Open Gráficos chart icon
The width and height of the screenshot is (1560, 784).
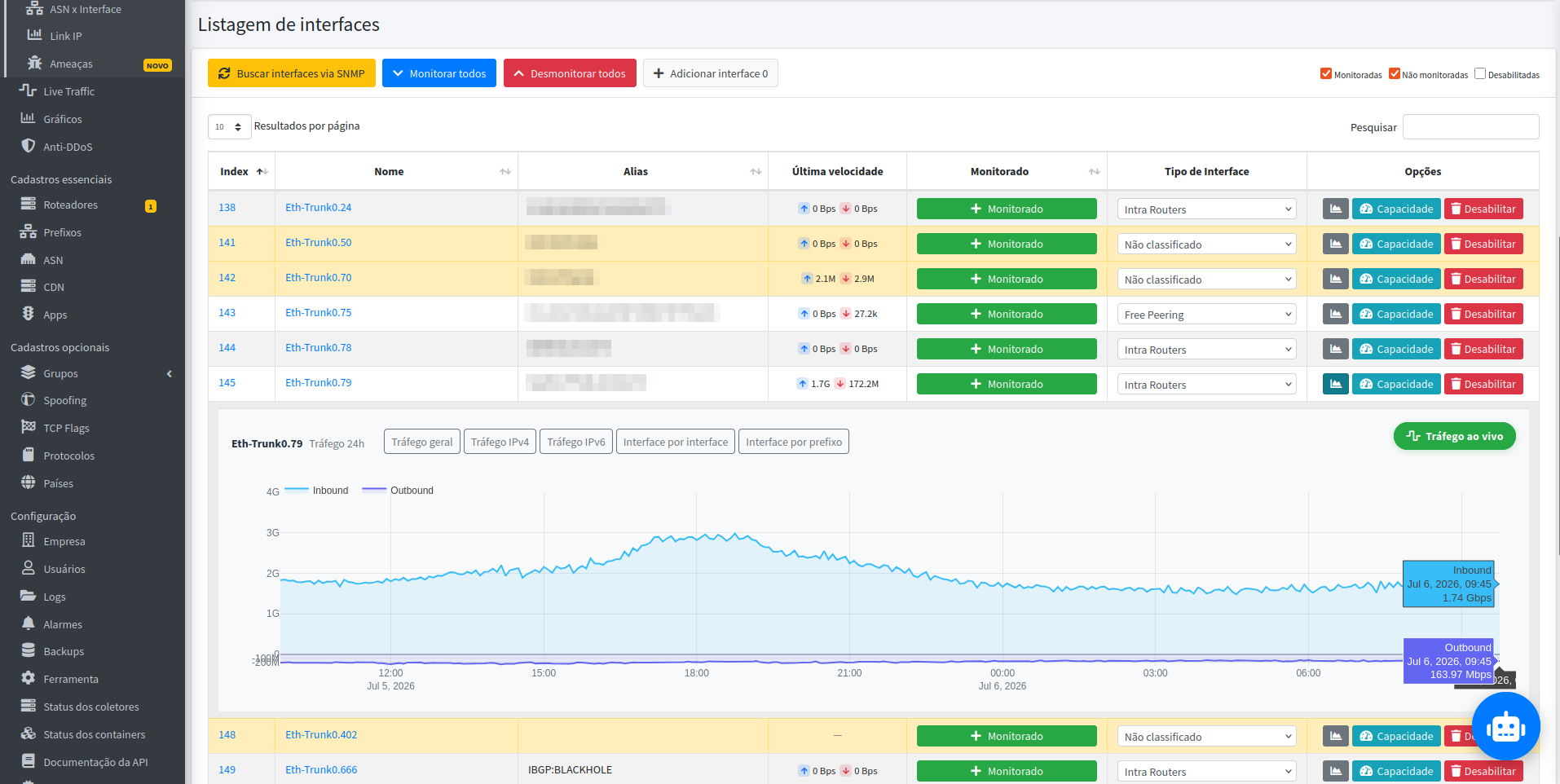(x=28, y=118)
